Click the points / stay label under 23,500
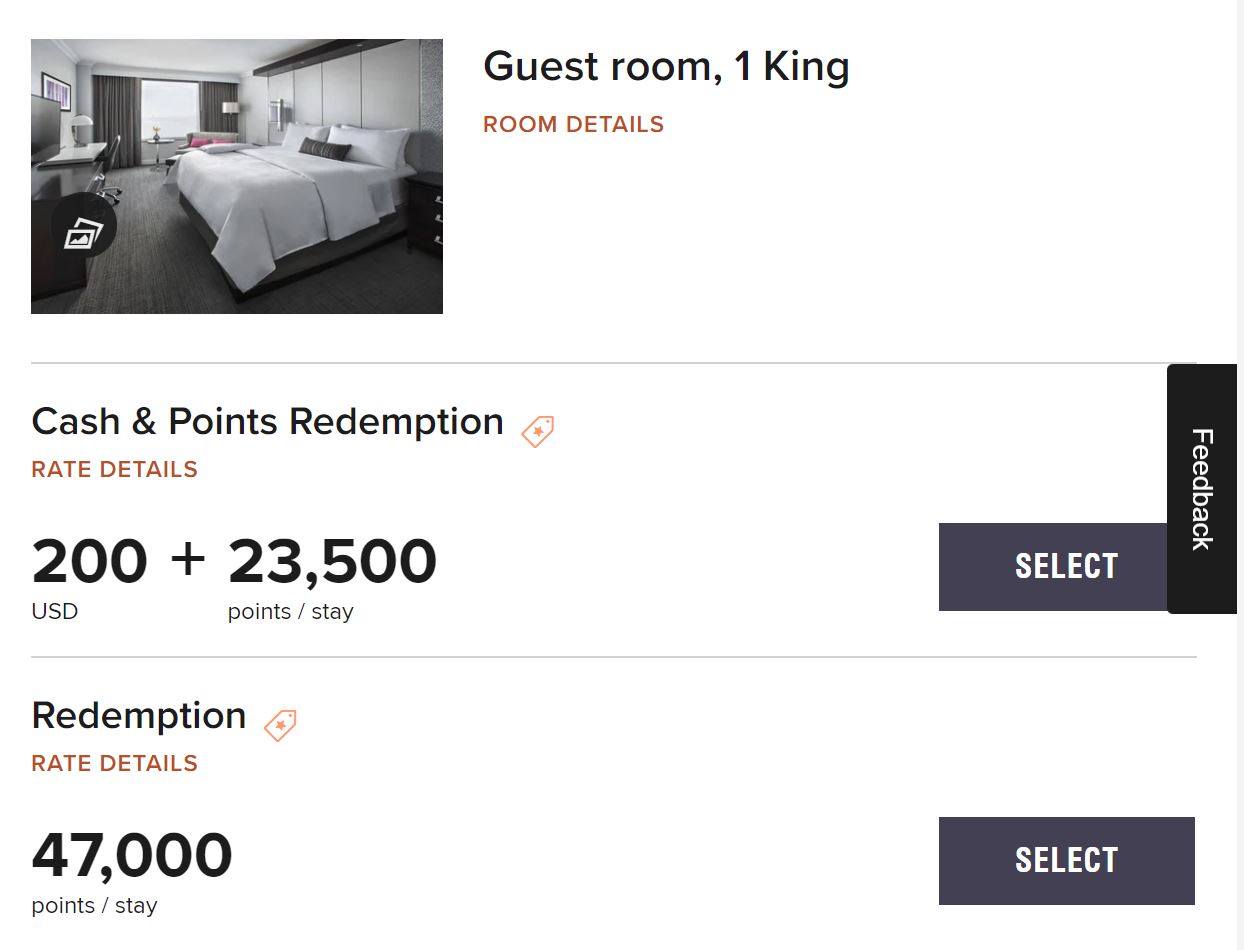 coord(290,611)
